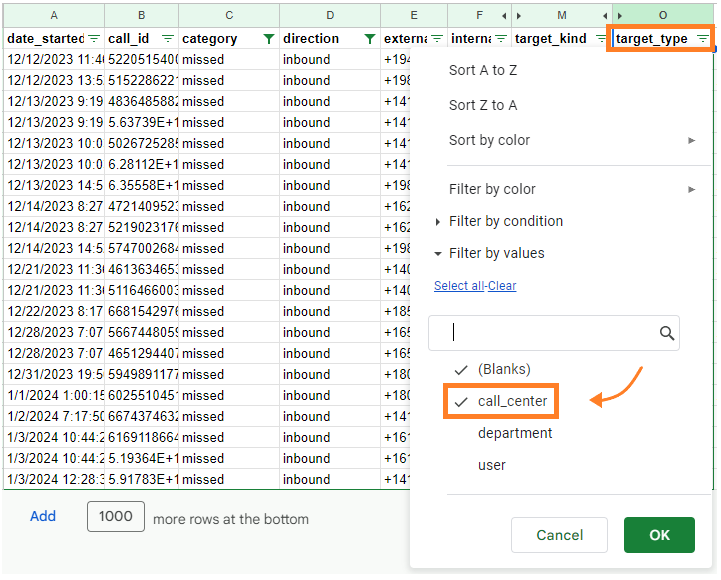Image resolution: width=721 pixels, height=580 pixels.
Task: Choose Sort Z to A
Action: tap(483, 105)
